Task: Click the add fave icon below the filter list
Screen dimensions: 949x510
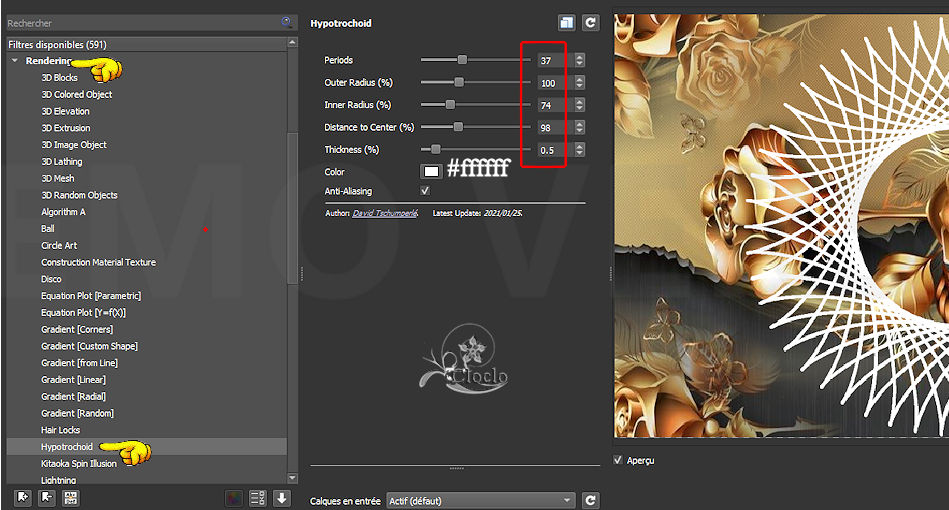Action: tap(24, 498)
